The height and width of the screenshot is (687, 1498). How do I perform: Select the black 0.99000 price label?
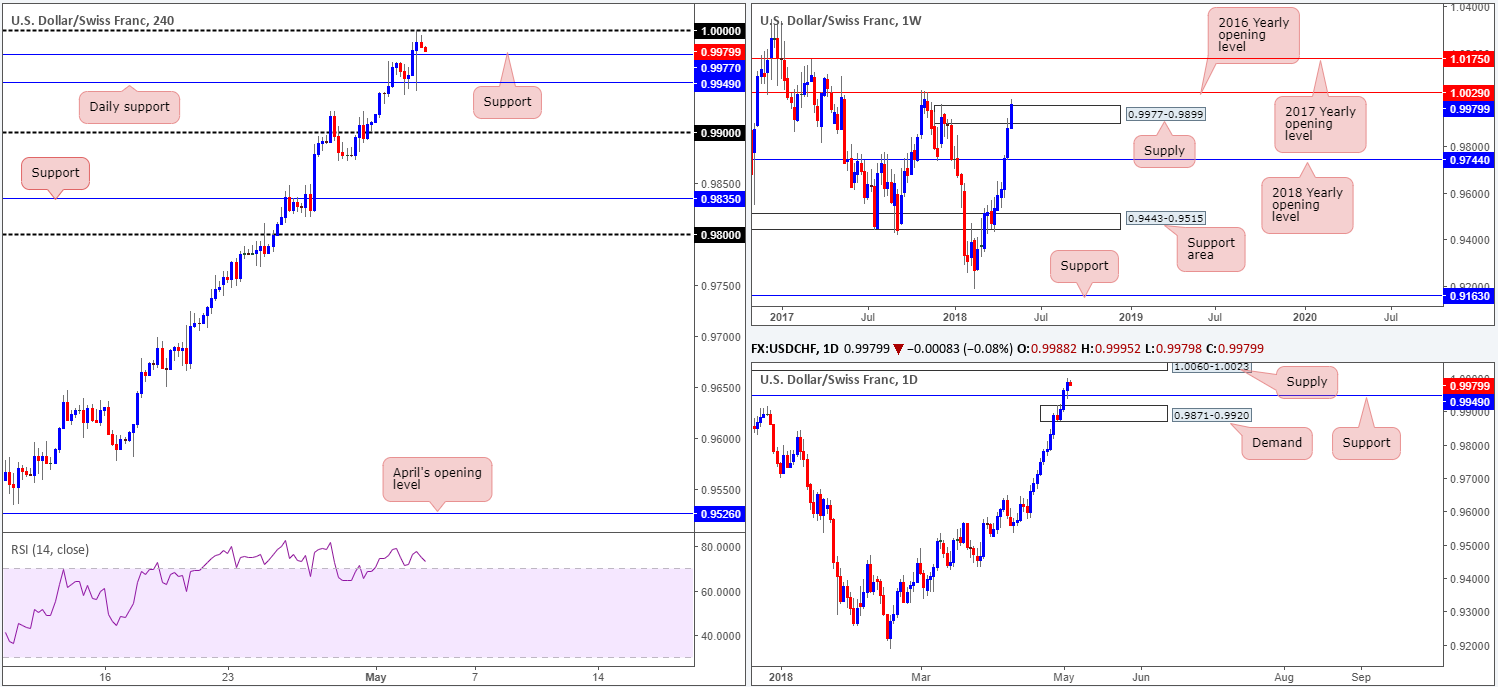(719, 132)
